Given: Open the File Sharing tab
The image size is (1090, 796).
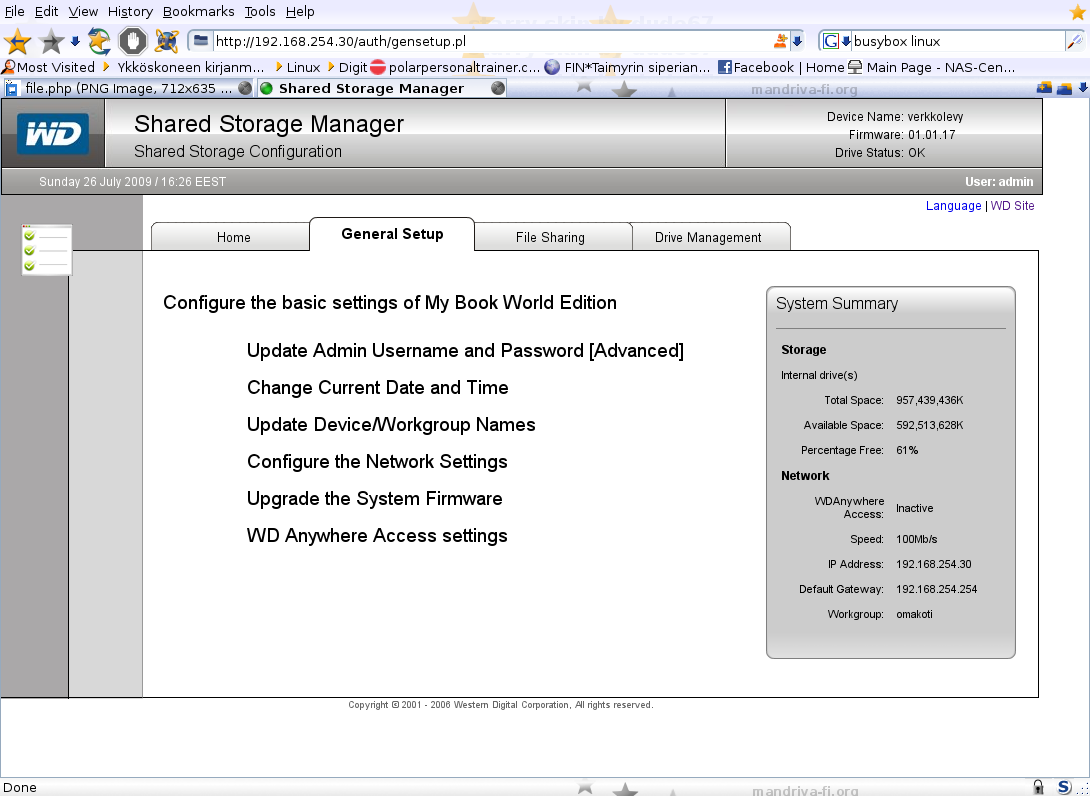Looking at the screenshot, I should coord(553,237).
